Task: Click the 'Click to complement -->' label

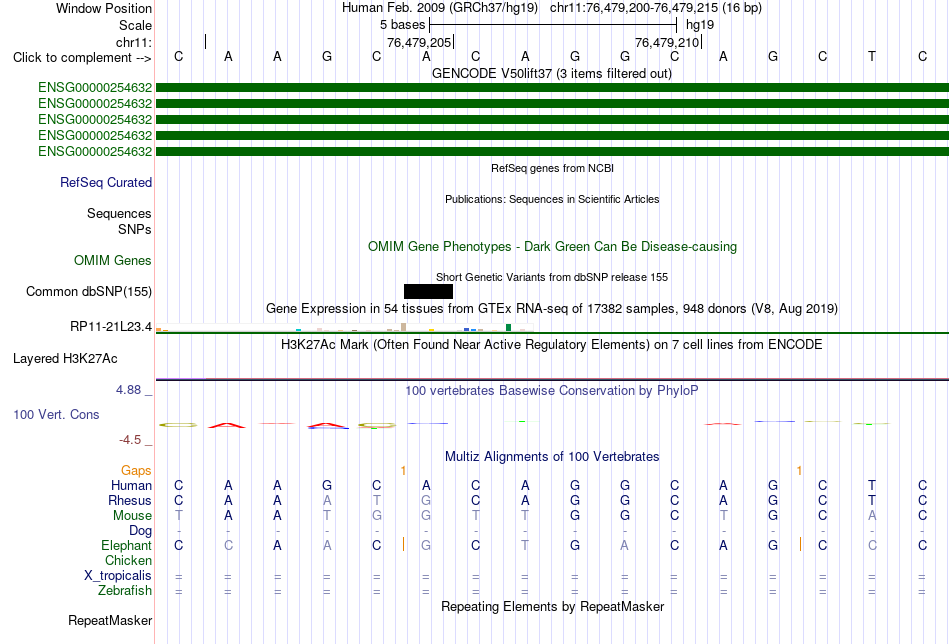Action: tap(82, 58)
